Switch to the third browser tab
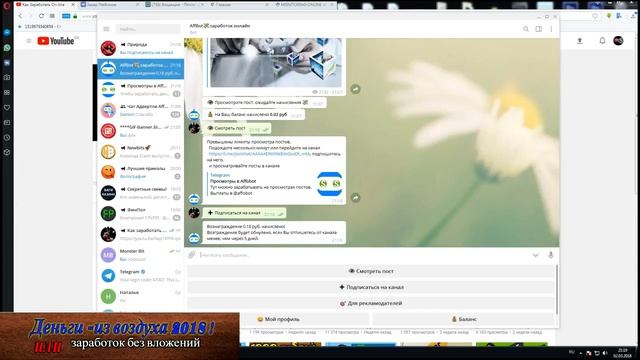 coord(175,4)
